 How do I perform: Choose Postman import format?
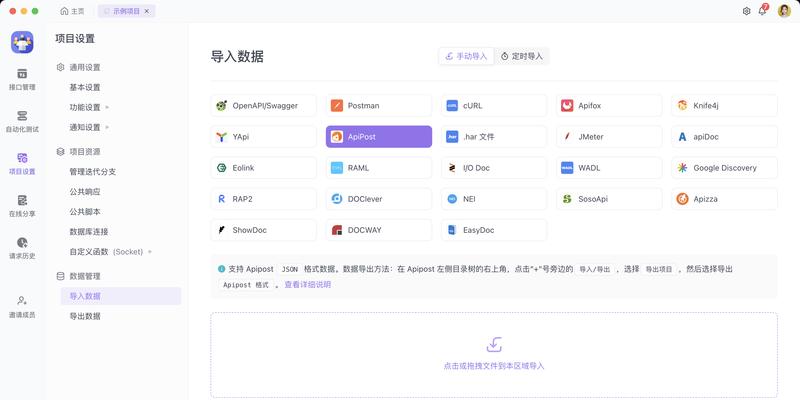(379, 106)
